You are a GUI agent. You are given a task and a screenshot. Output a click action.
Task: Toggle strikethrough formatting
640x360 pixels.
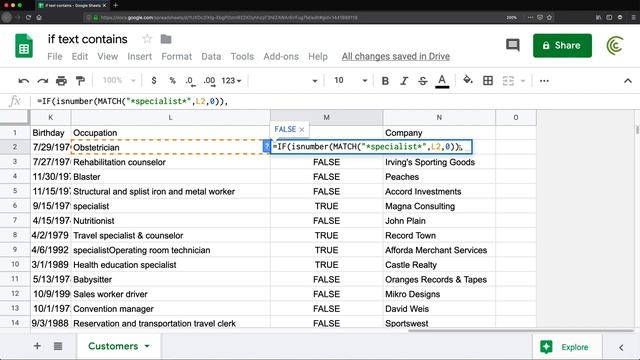click(423, 81)
